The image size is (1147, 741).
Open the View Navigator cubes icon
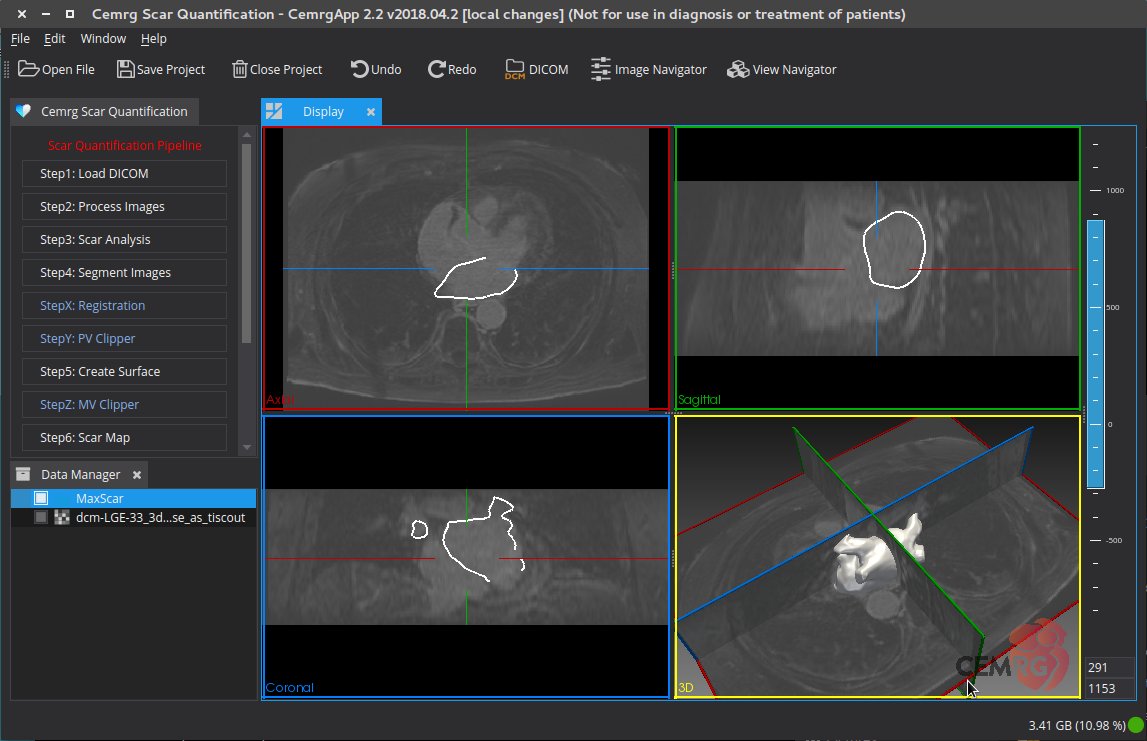(x=738, y=69)
